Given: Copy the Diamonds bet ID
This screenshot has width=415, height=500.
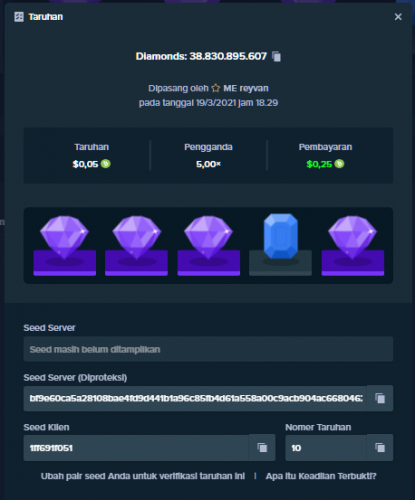Looking at the screenshot, I should (276, 56).
